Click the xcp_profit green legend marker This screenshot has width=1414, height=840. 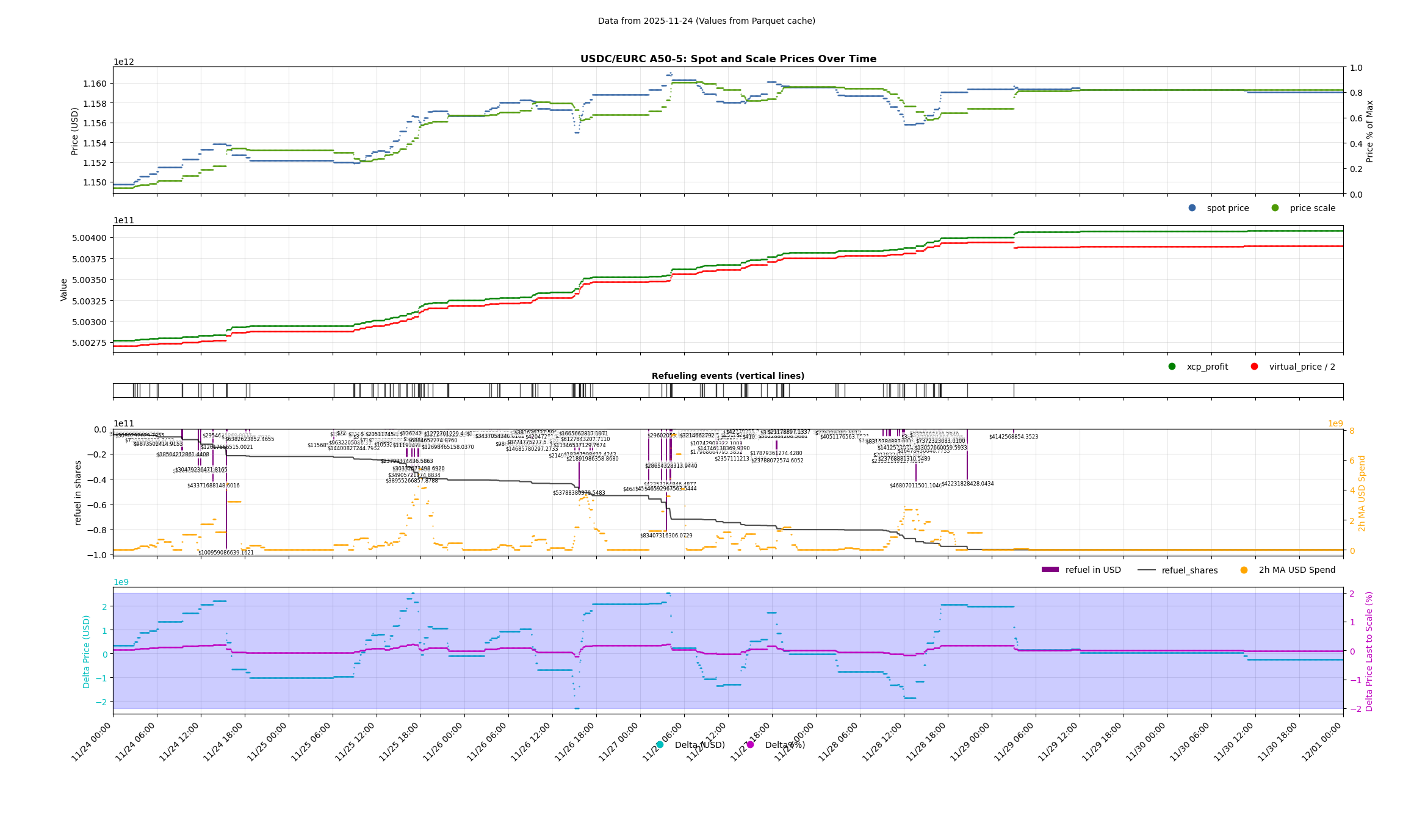tap(1172, 367)
